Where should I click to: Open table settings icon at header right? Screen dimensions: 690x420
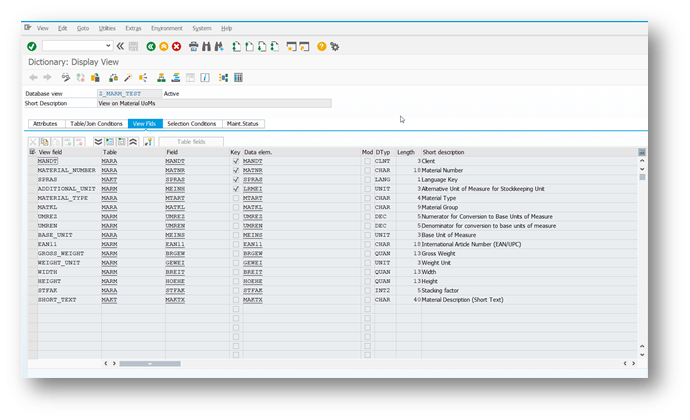(x=642, y=152)
